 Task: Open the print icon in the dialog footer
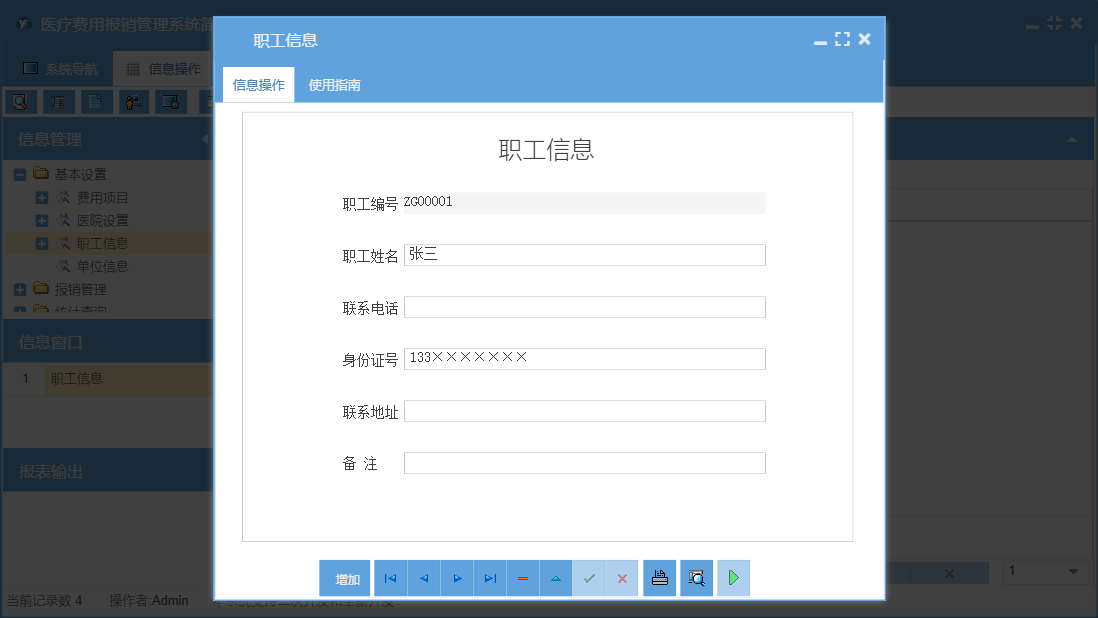pyautogui.click(x=659, y=578)
